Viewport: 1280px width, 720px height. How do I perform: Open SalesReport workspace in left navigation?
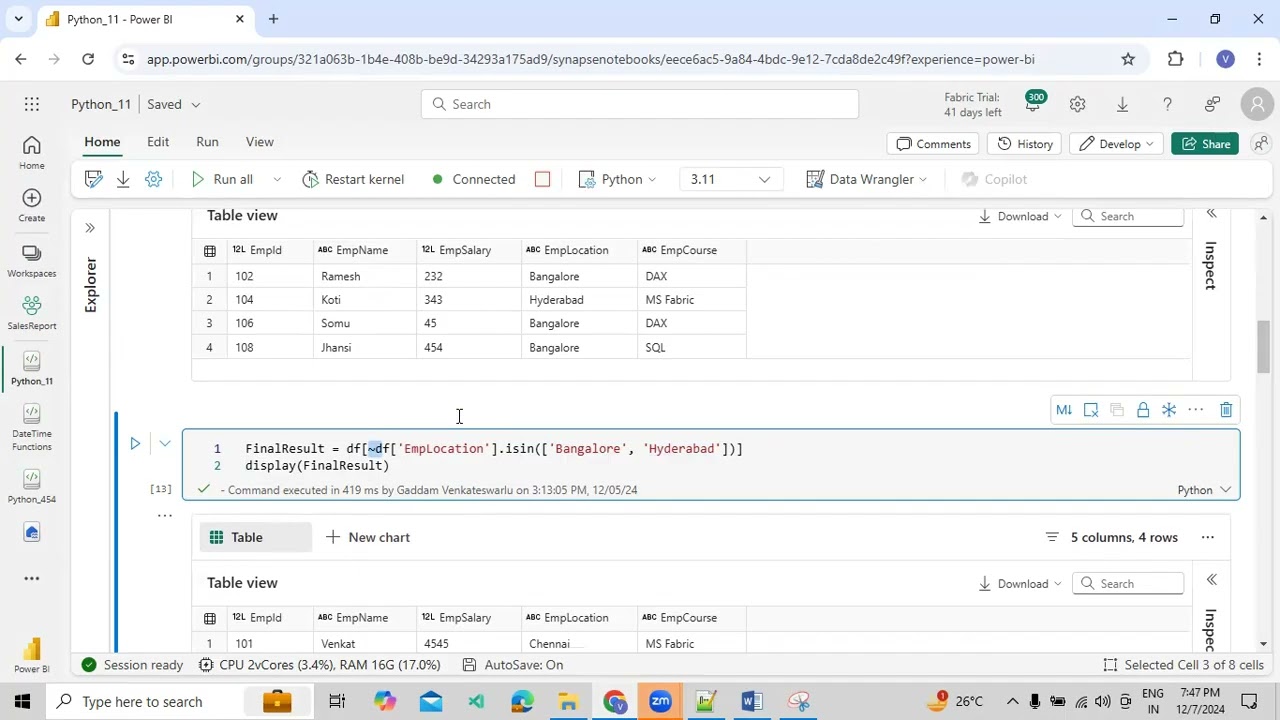(32, 313)
